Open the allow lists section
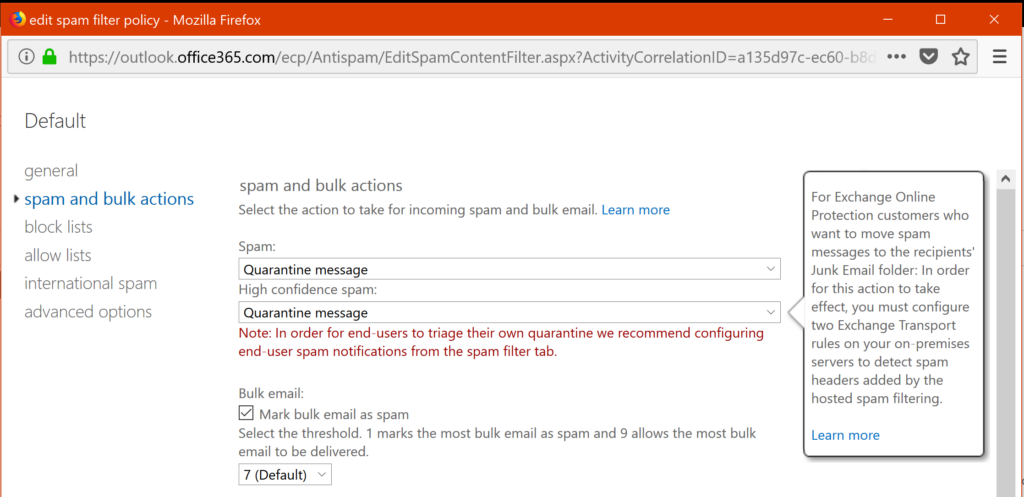 click(58, 255)
